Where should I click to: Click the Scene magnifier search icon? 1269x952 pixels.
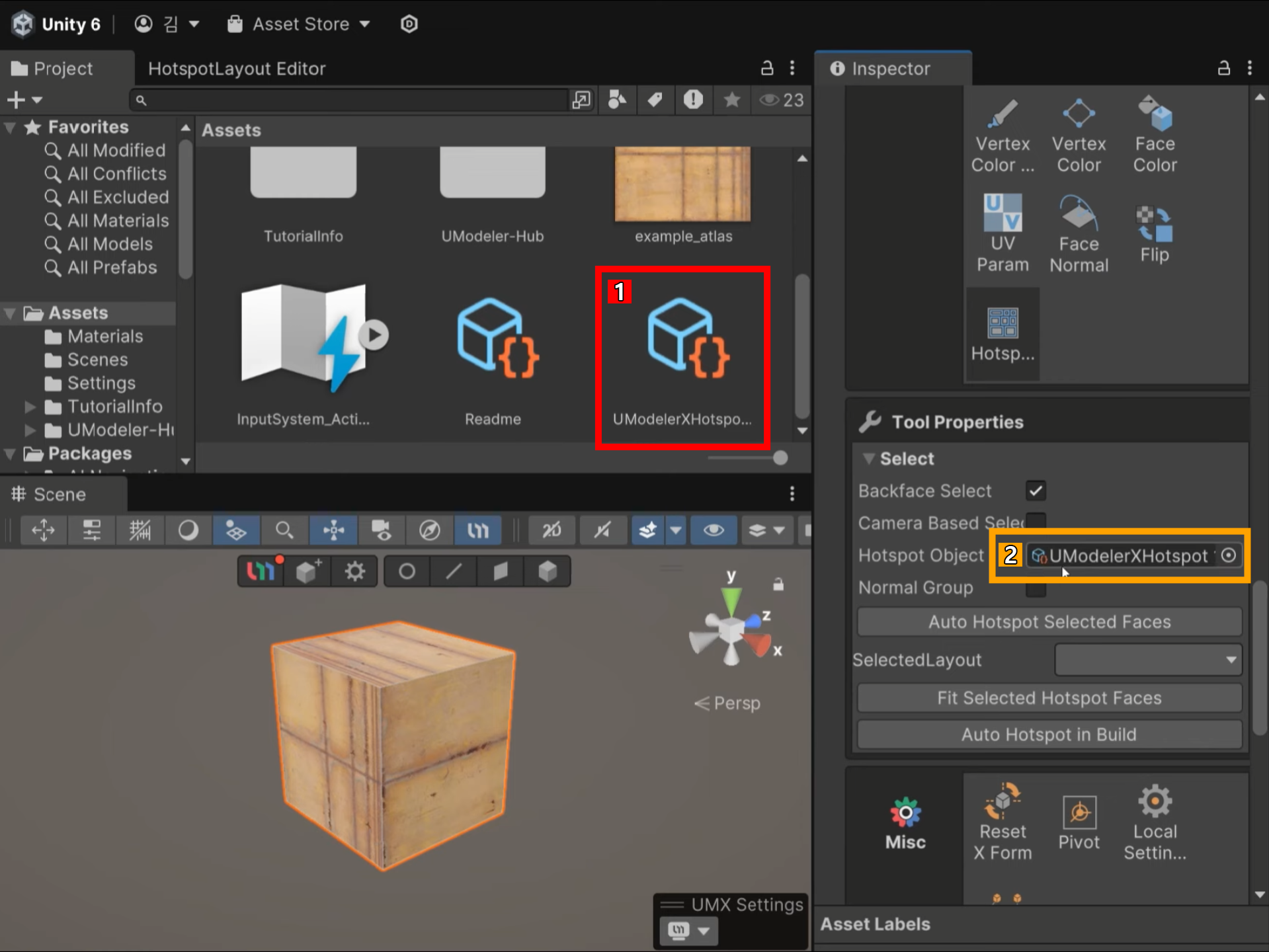(x=284, y=530)
